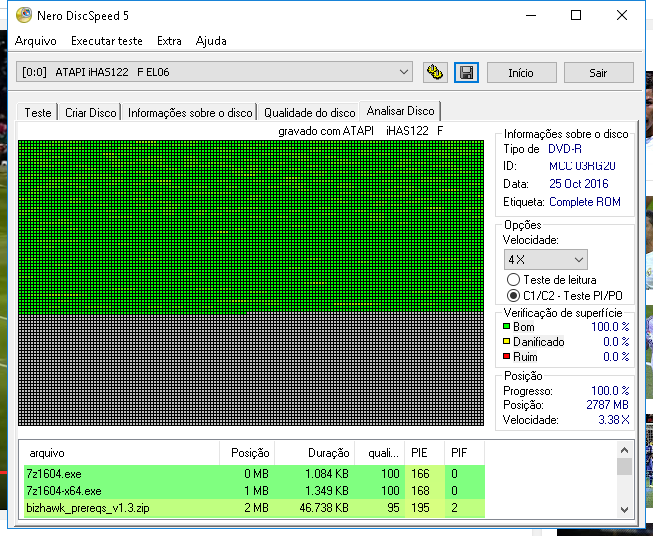653x536 pixels.
Task: Switch to the Criar Disco tab
Action: point(90,112)
